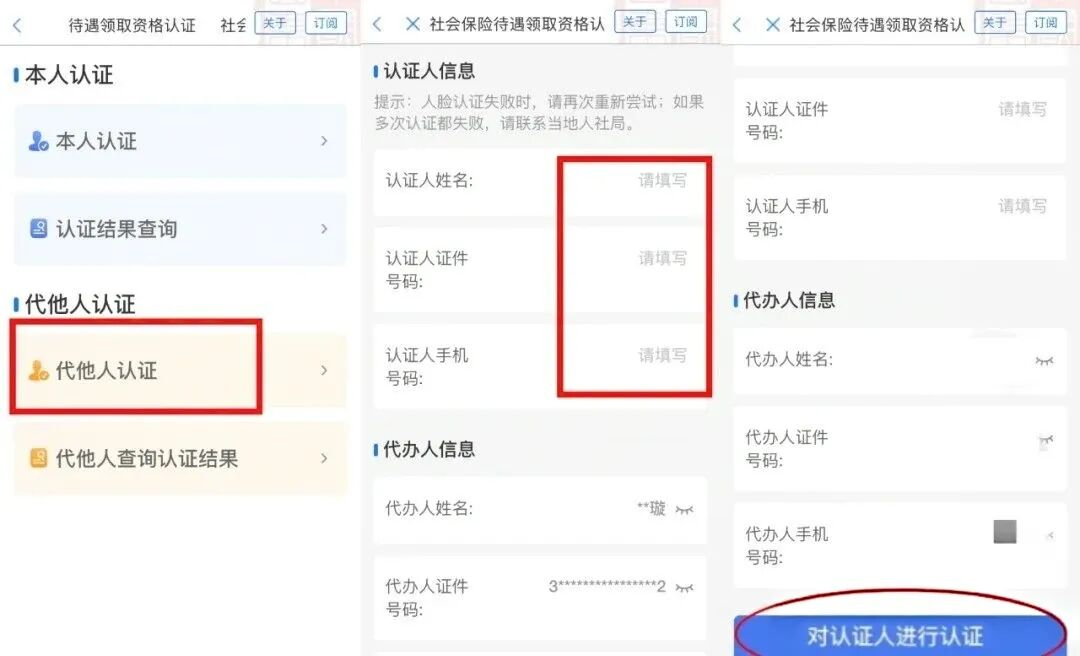
Task: Fill in the 认证人姓名 field
Action: [x=541, y=182]
